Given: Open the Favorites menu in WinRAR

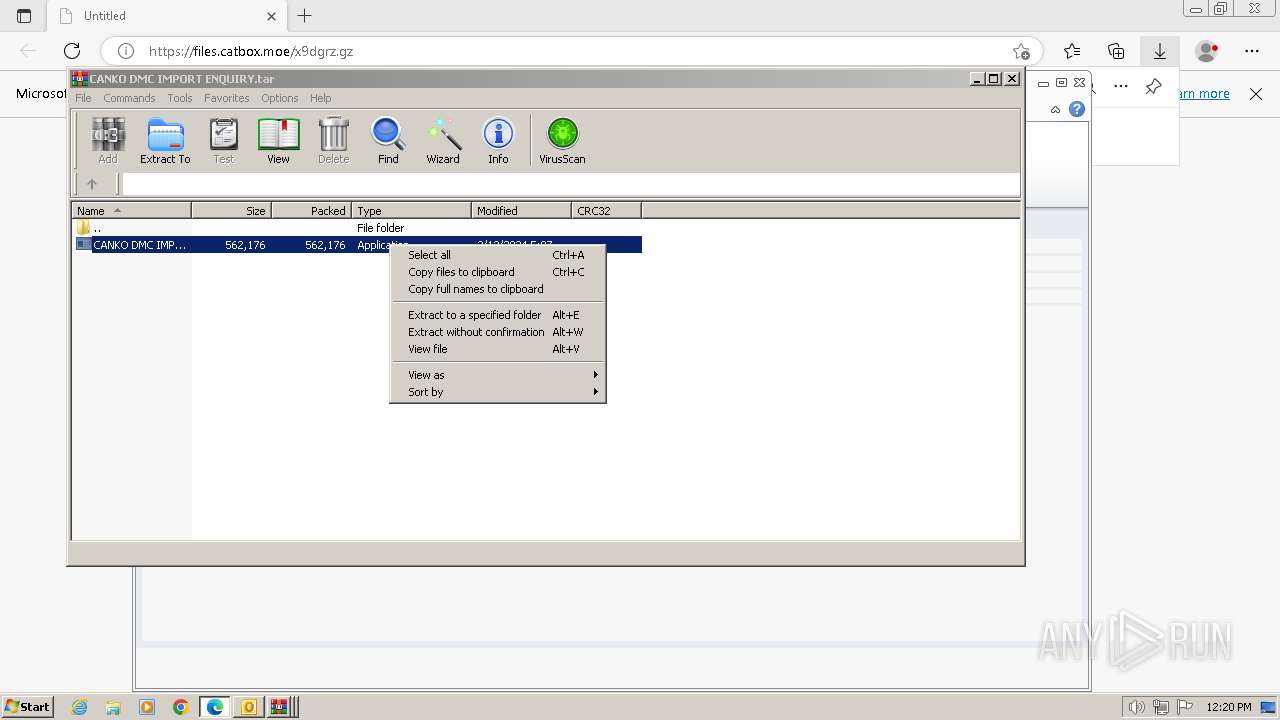Looking at the screenshot, I should (x=227, y=98).
